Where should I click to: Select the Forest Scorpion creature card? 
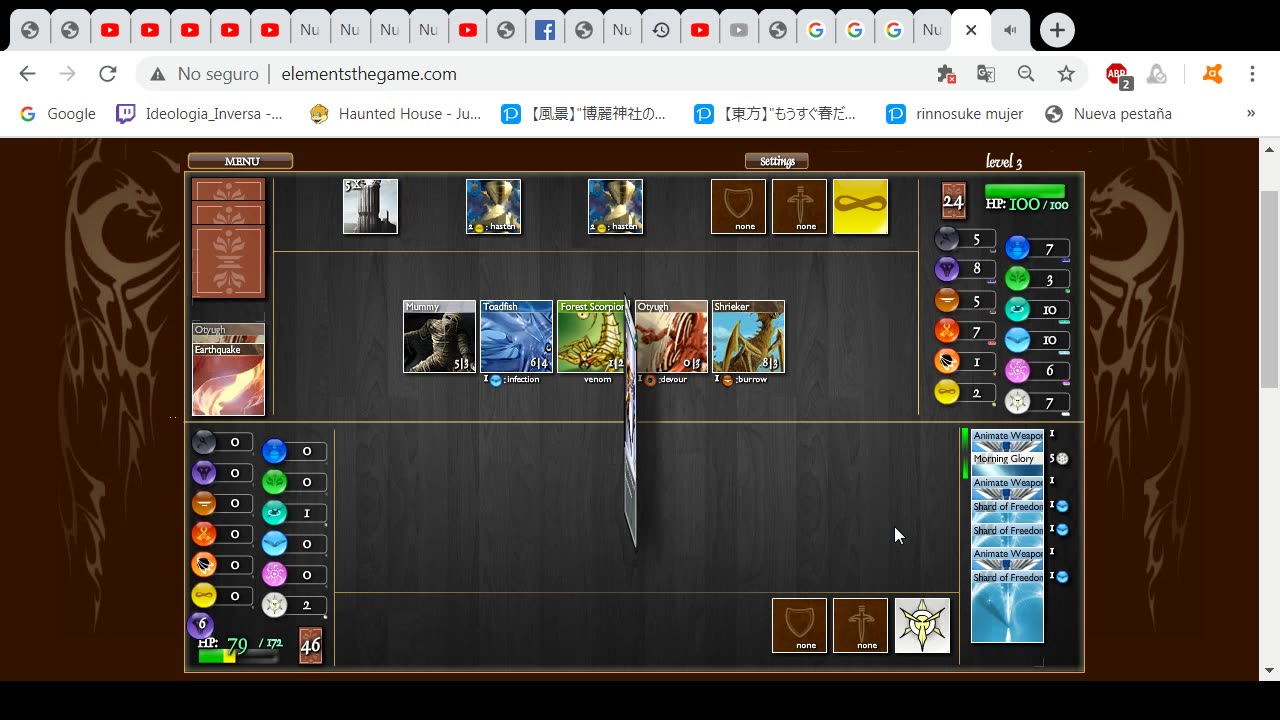tap(591, 337)
